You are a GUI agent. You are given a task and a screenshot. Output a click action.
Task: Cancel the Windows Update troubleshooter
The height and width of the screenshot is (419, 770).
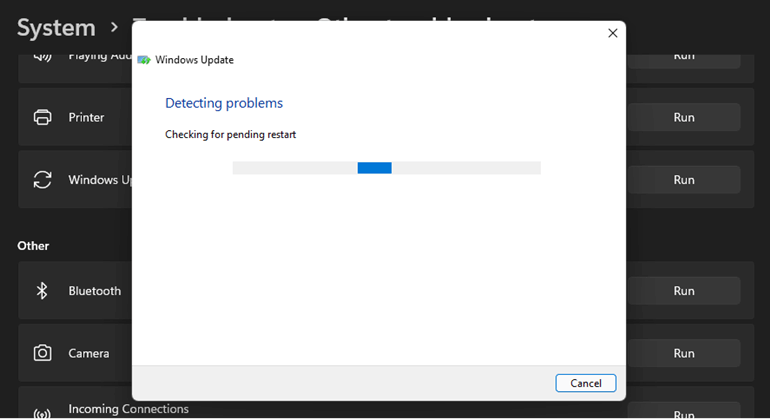(585, 383)
